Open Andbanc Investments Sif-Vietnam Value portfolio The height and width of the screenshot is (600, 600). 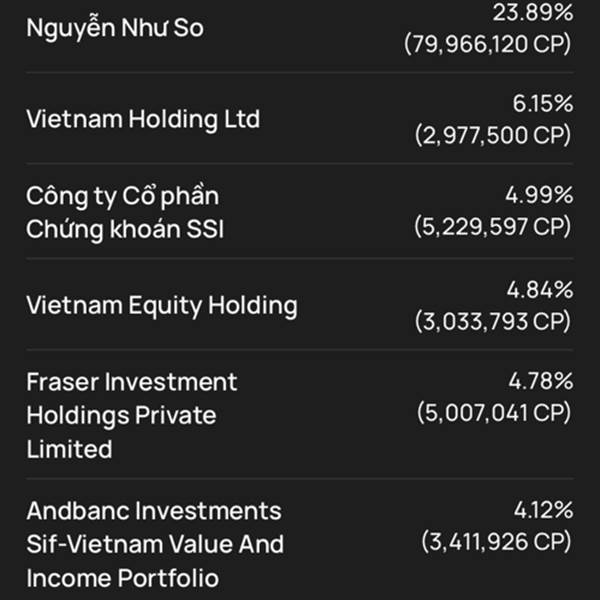click(x=155, y=545)
